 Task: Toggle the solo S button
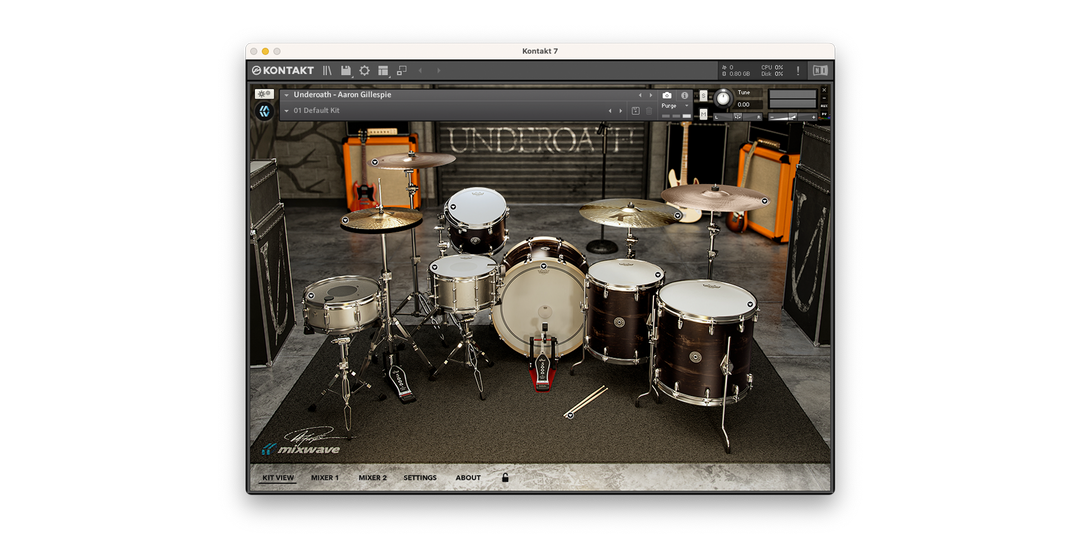click(x=703, y=94)
